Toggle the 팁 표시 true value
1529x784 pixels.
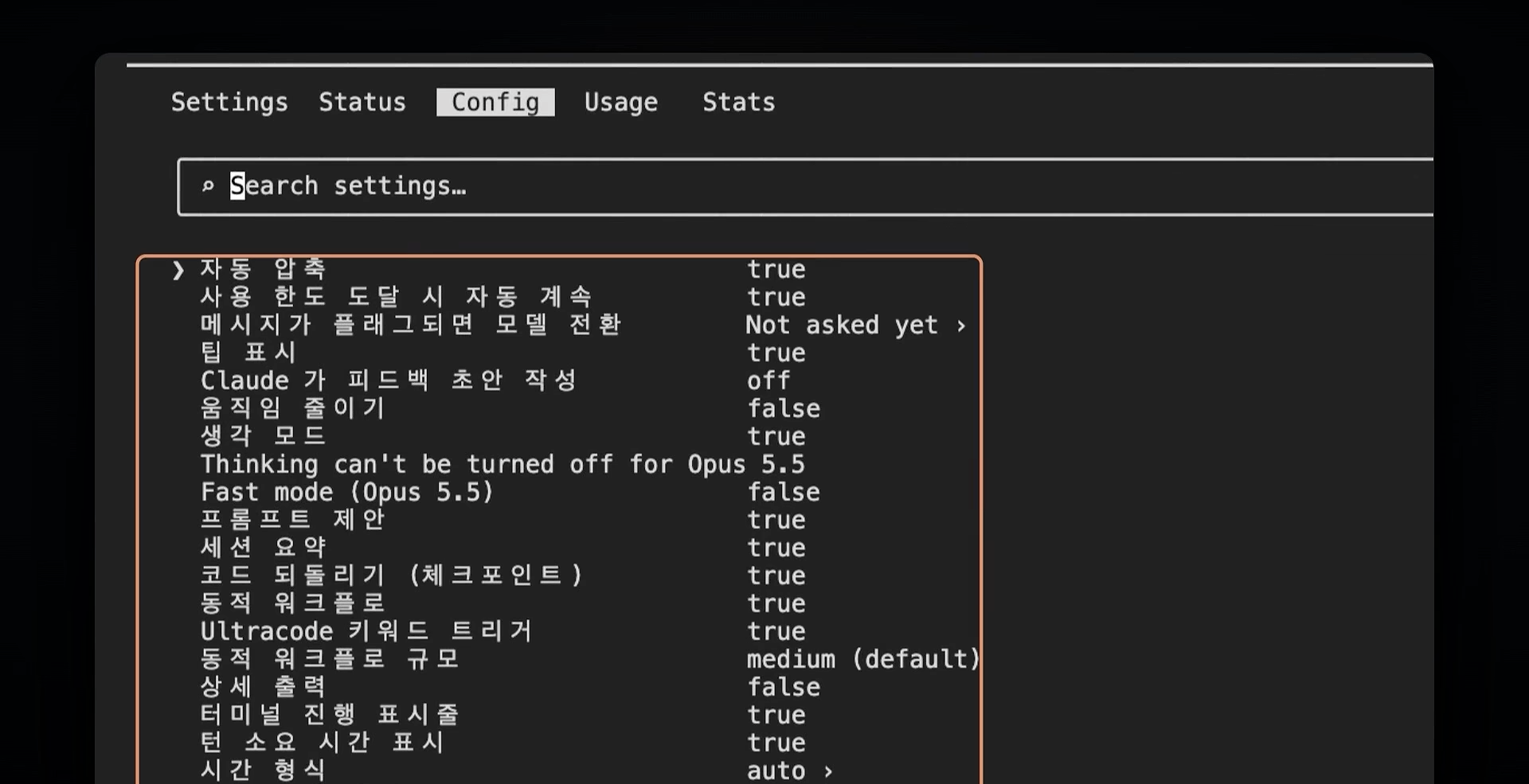tap(776, 353)
